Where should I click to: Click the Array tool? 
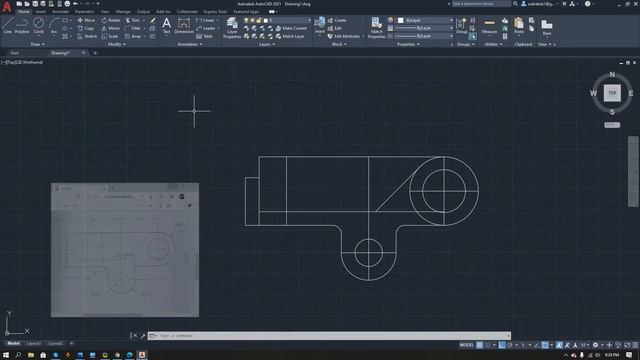[133, 36]
